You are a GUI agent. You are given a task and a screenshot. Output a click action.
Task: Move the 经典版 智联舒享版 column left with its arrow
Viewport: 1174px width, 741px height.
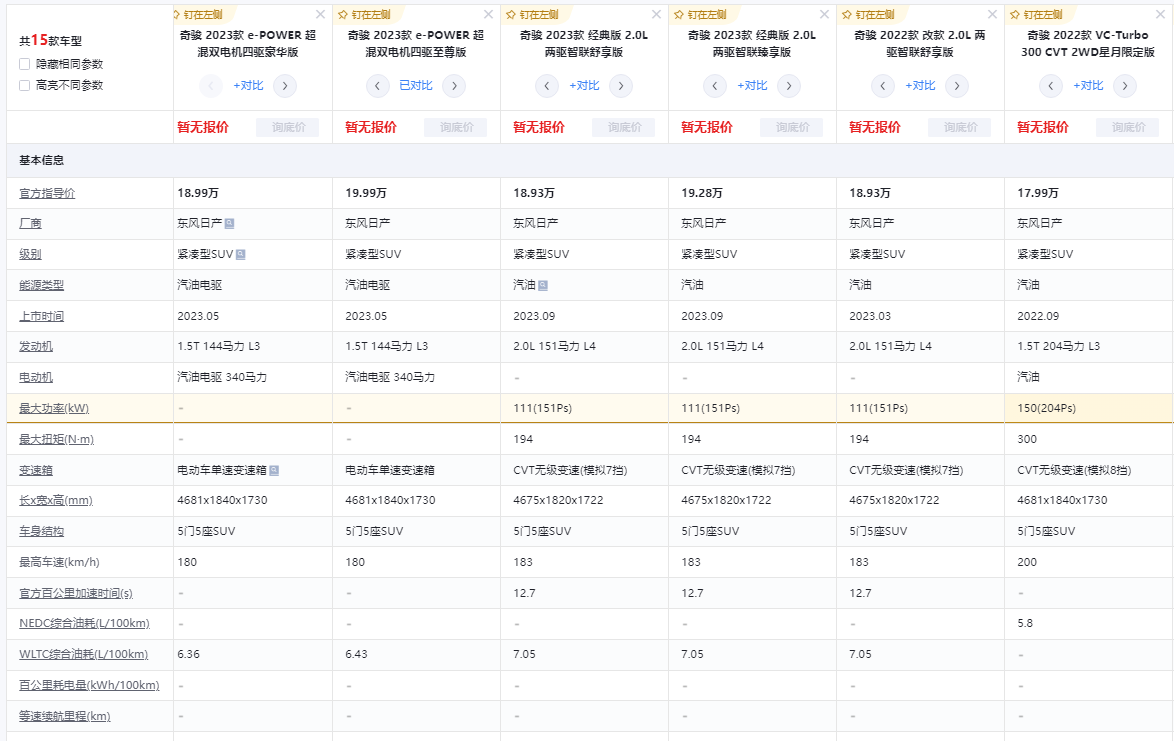547,86
